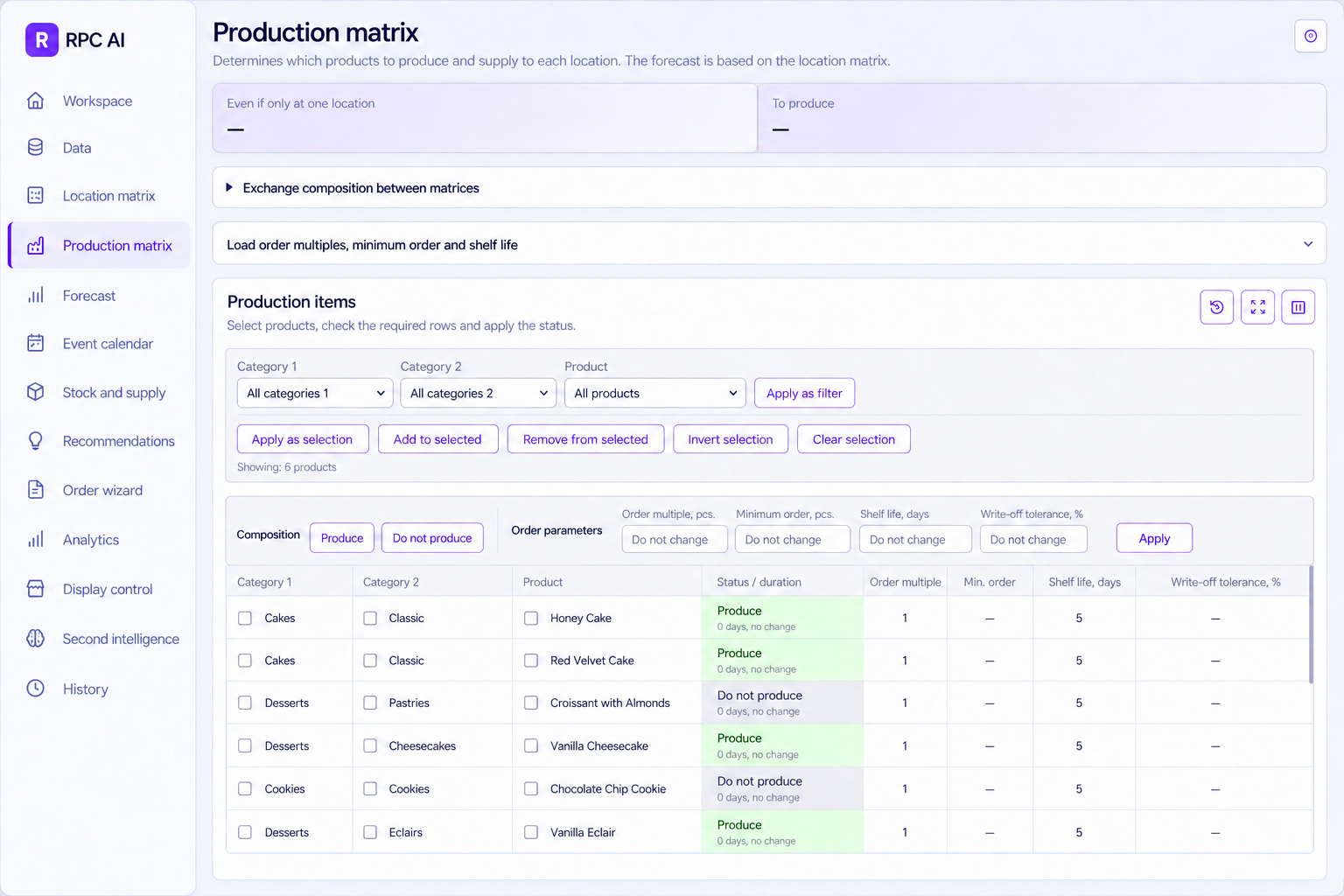Click the circular icon at top right corner
The image size is (1344, 896).
point(1311,36)
